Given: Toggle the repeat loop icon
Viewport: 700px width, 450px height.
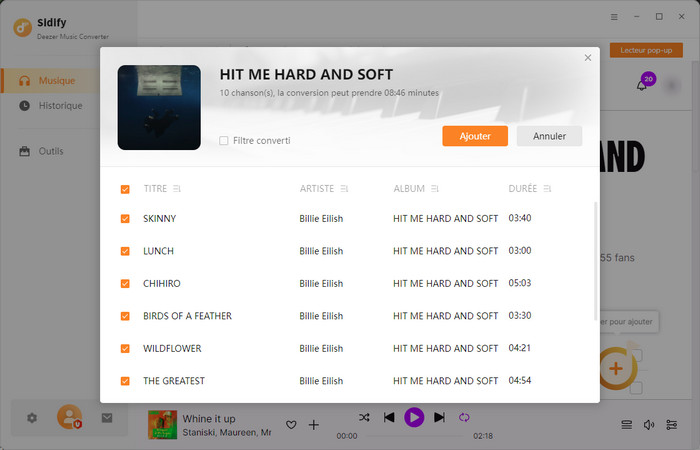Looking at the screenshot, I should pyautogui.click(x=464, y=417).
